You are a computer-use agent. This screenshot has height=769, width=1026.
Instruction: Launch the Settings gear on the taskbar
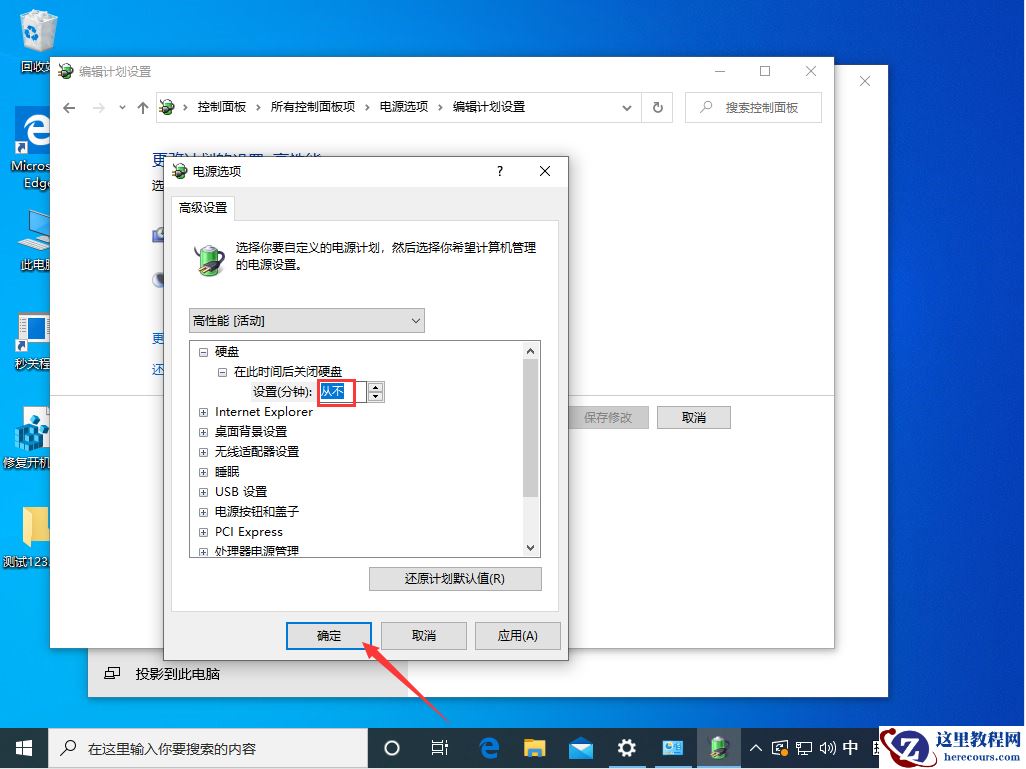pos(627,747)
